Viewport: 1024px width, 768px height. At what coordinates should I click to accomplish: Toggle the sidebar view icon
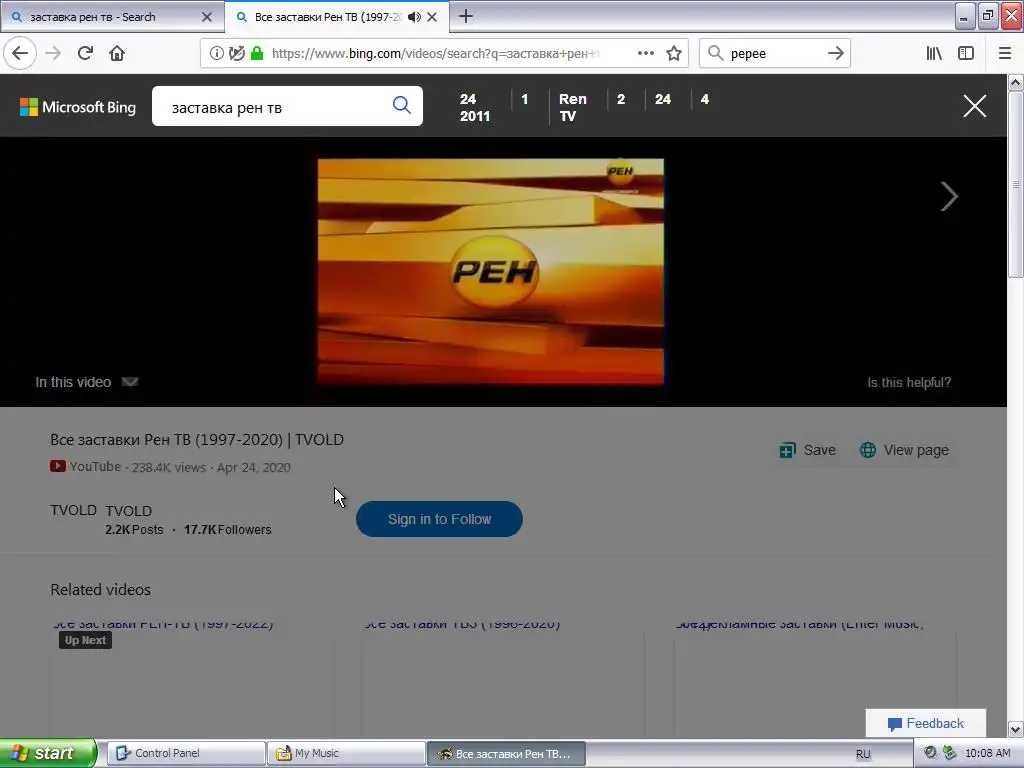click(x=966, y=54)
